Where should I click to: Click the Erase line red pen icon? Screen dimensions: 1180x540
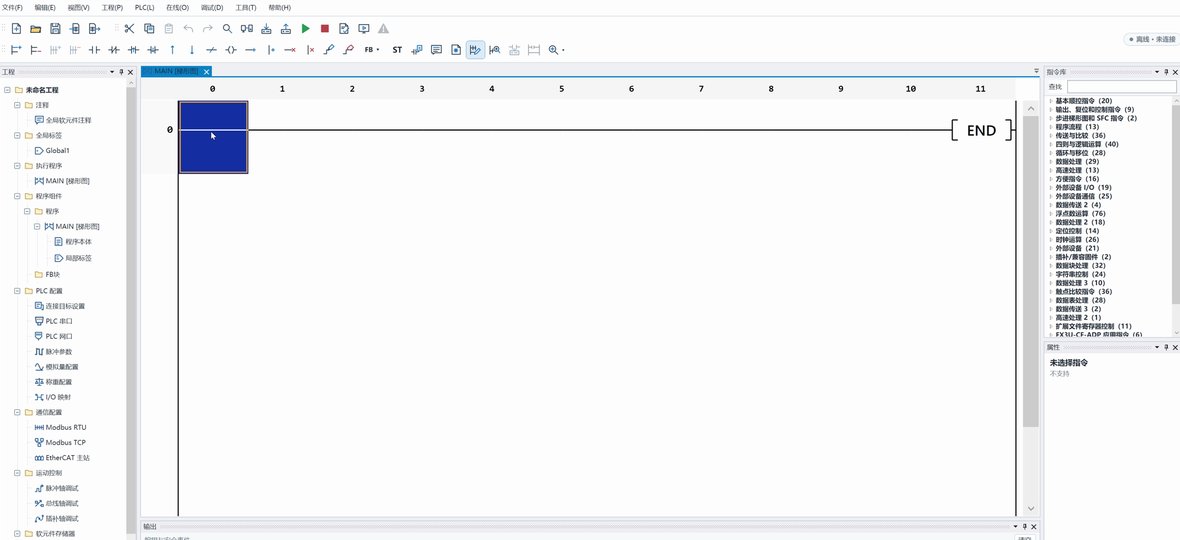tap(348, 50)
